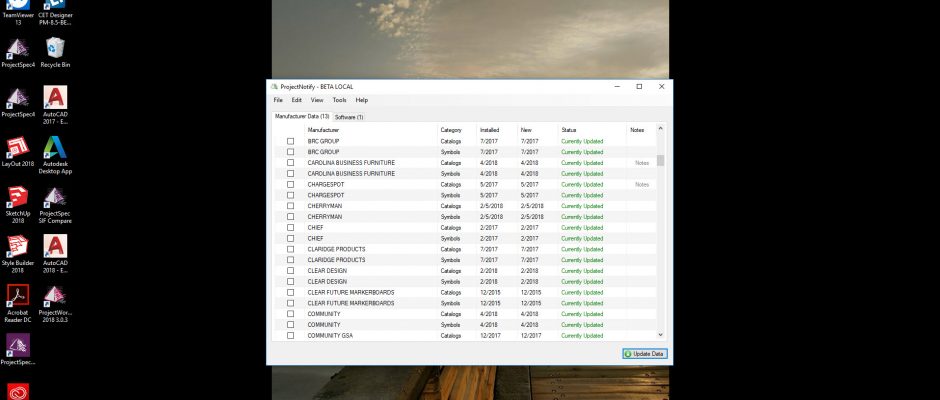This screenshot has width=940, height=400.
Task: Sort by the Manufacturer column header
Action: pyautogui.click(x=371, y=130)
